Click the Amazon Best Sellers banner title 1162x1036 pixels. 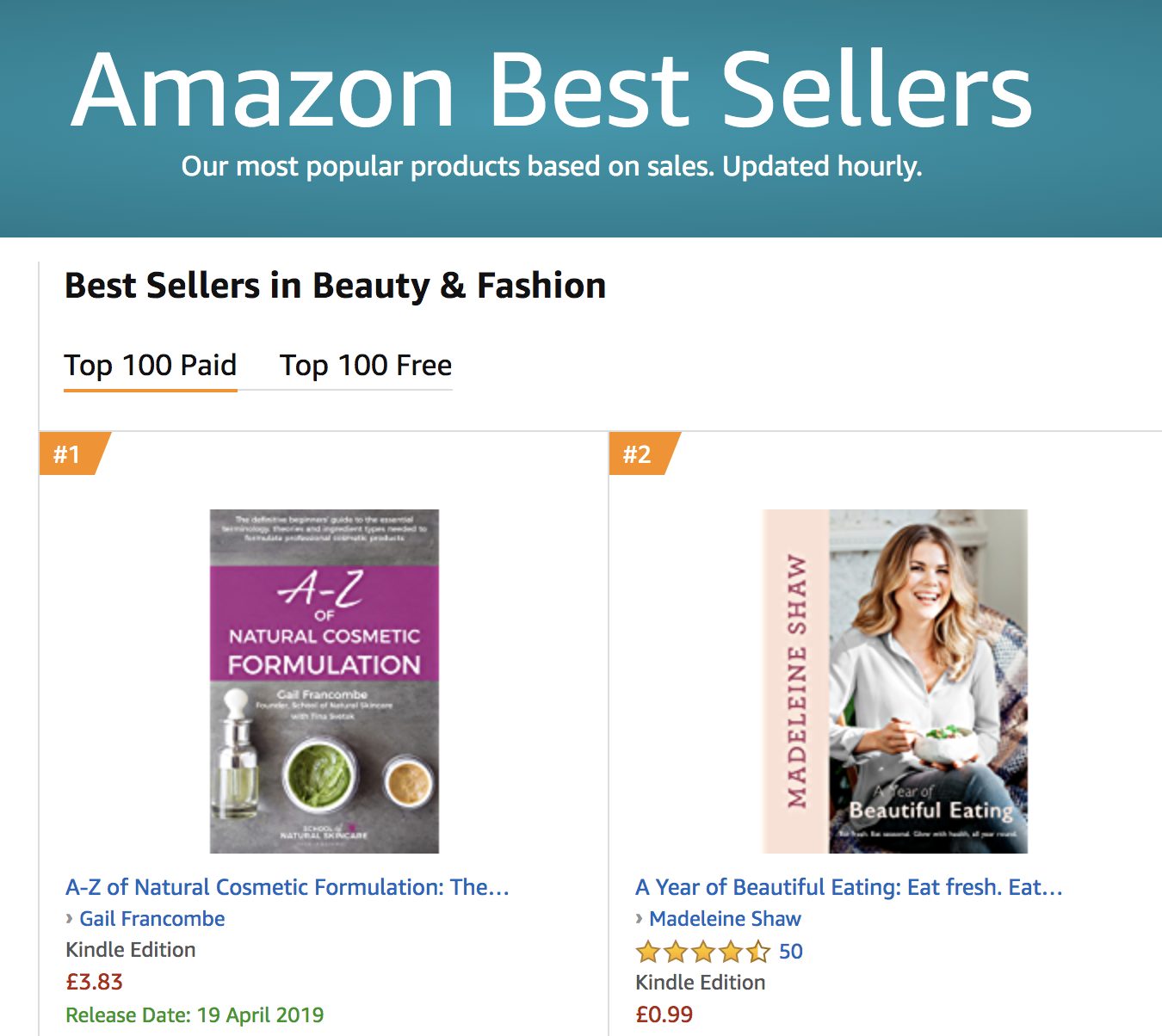pyautogui.click(x=551, y=90)
